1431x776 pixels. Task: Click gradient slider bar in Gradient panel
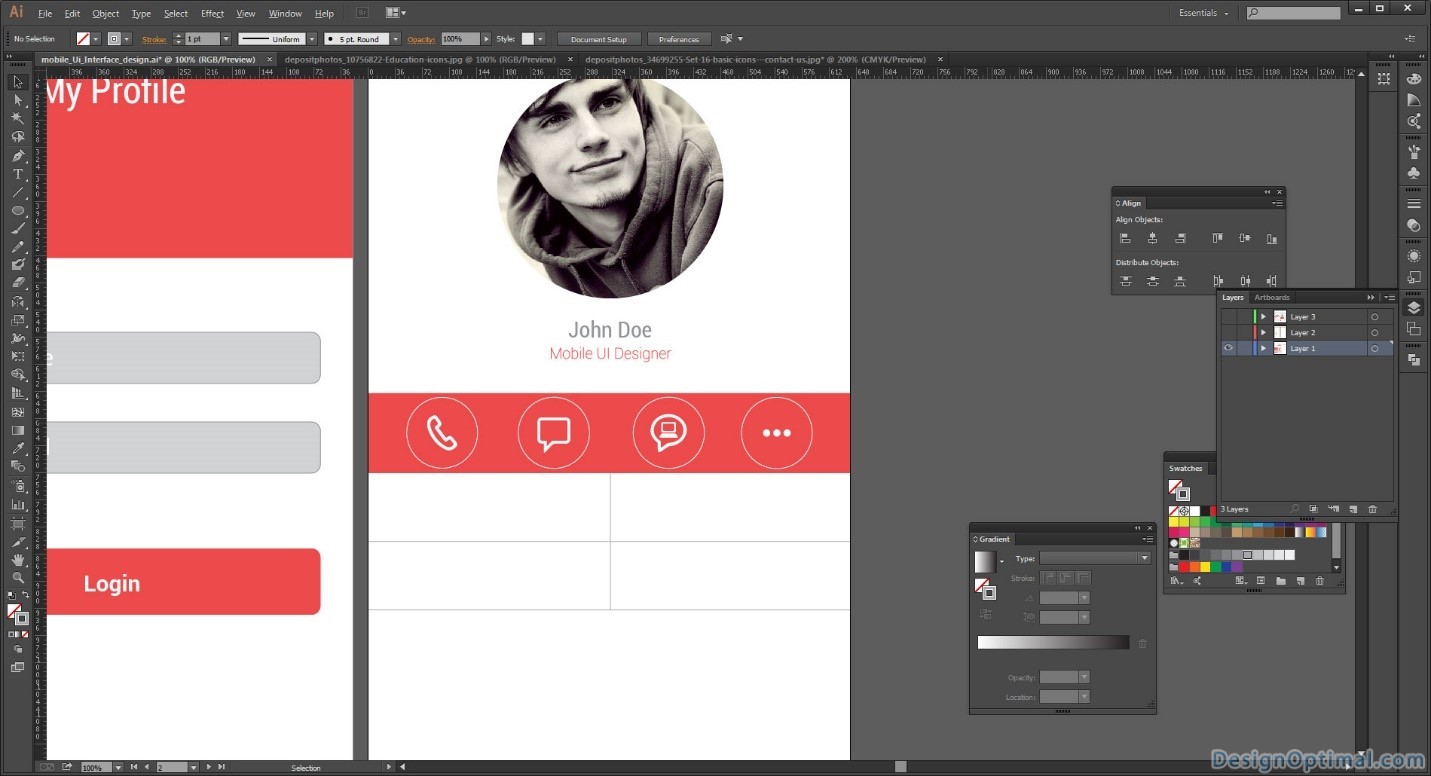(x=1053, y=642)
